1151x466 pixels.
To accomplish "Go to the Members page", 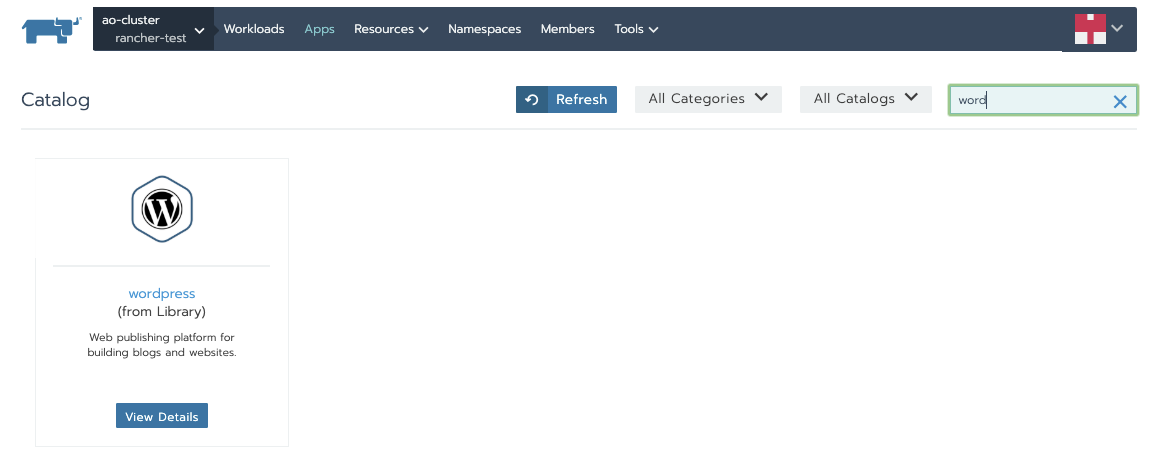I will (x=567, y=29).
